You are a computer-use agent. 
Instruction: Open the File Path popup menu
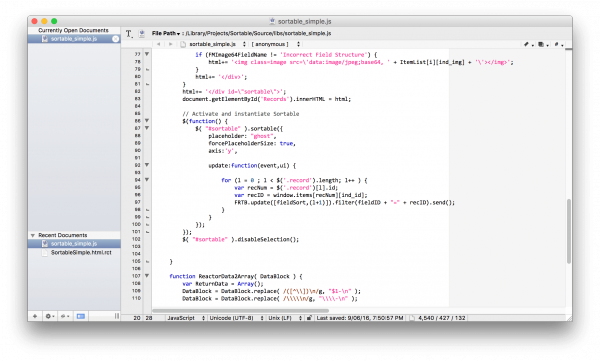(166, 34)
